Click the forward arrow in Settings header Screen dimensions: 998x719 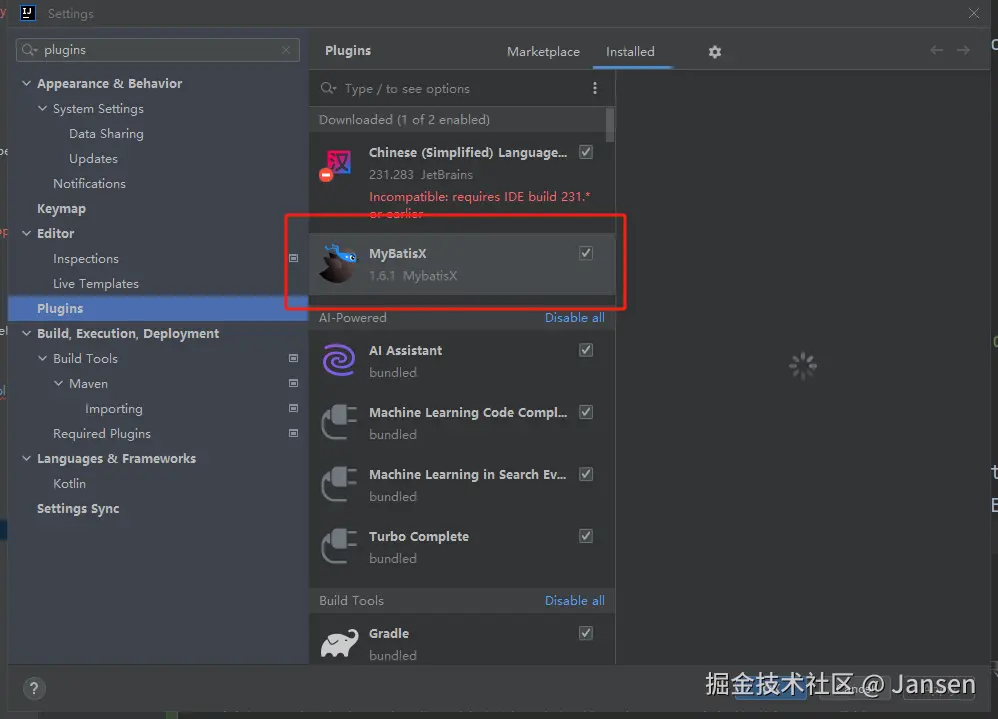(x=964, y=50)
